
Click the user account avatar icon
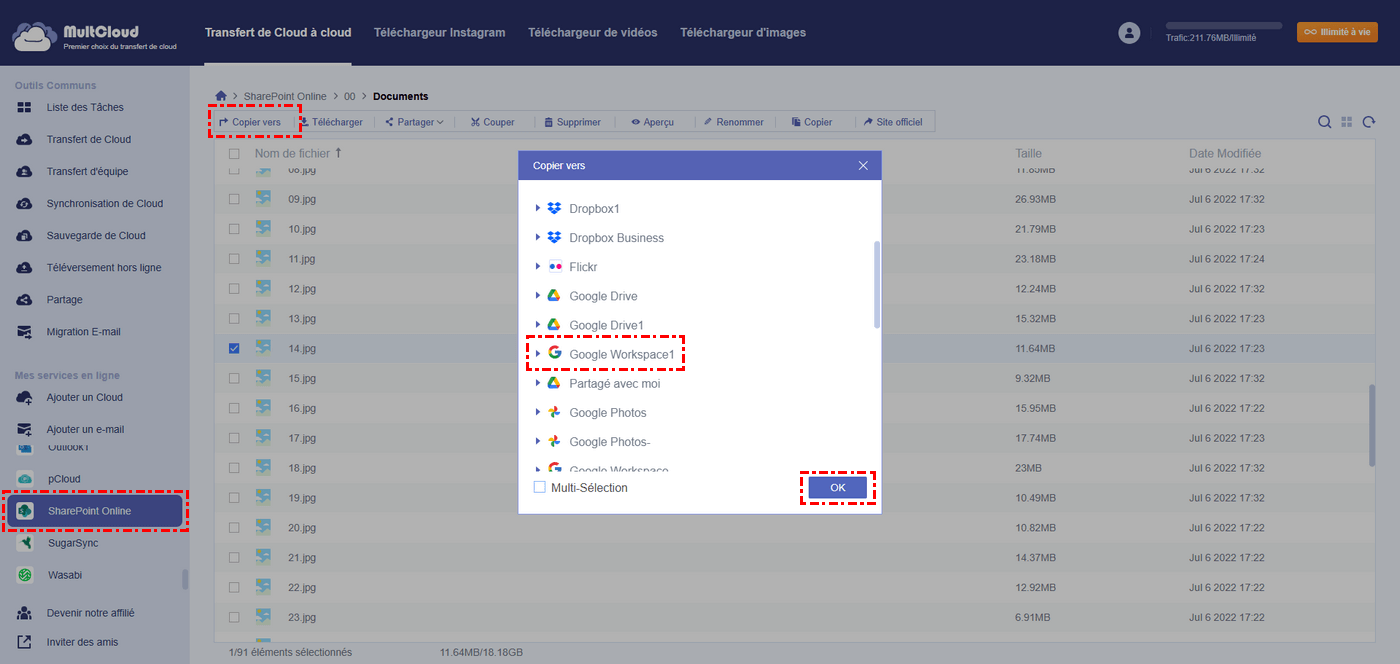click(1129, 33)
